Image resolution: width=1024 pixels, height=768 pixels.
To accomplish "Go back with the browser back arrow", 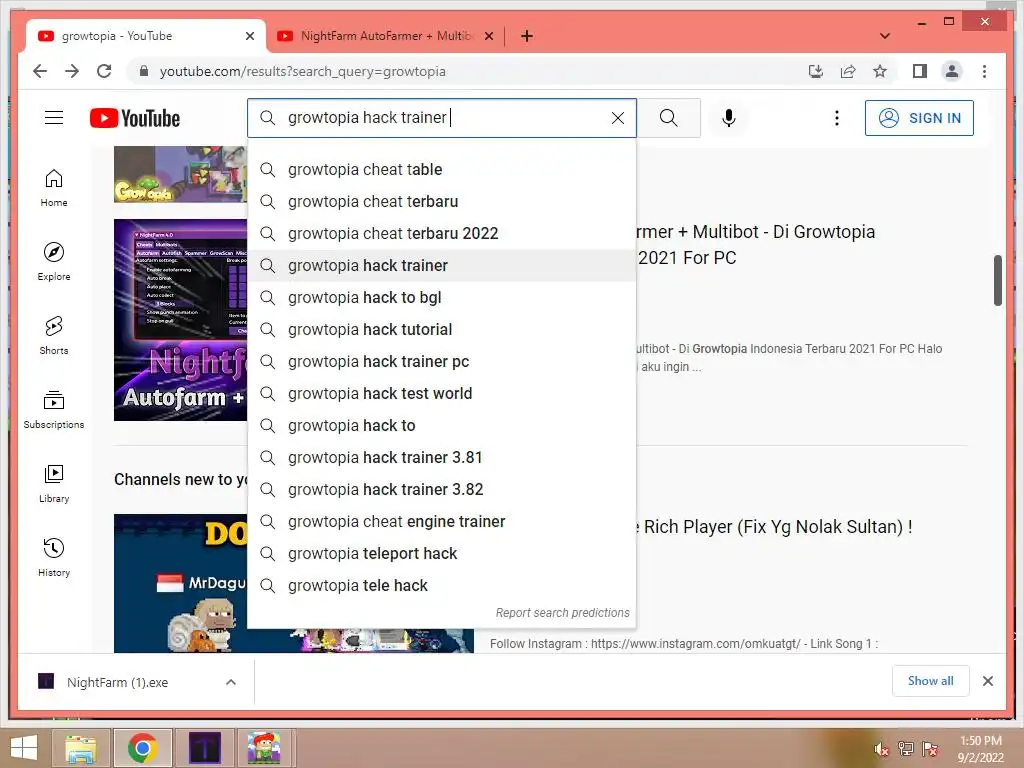I will 40,71.
